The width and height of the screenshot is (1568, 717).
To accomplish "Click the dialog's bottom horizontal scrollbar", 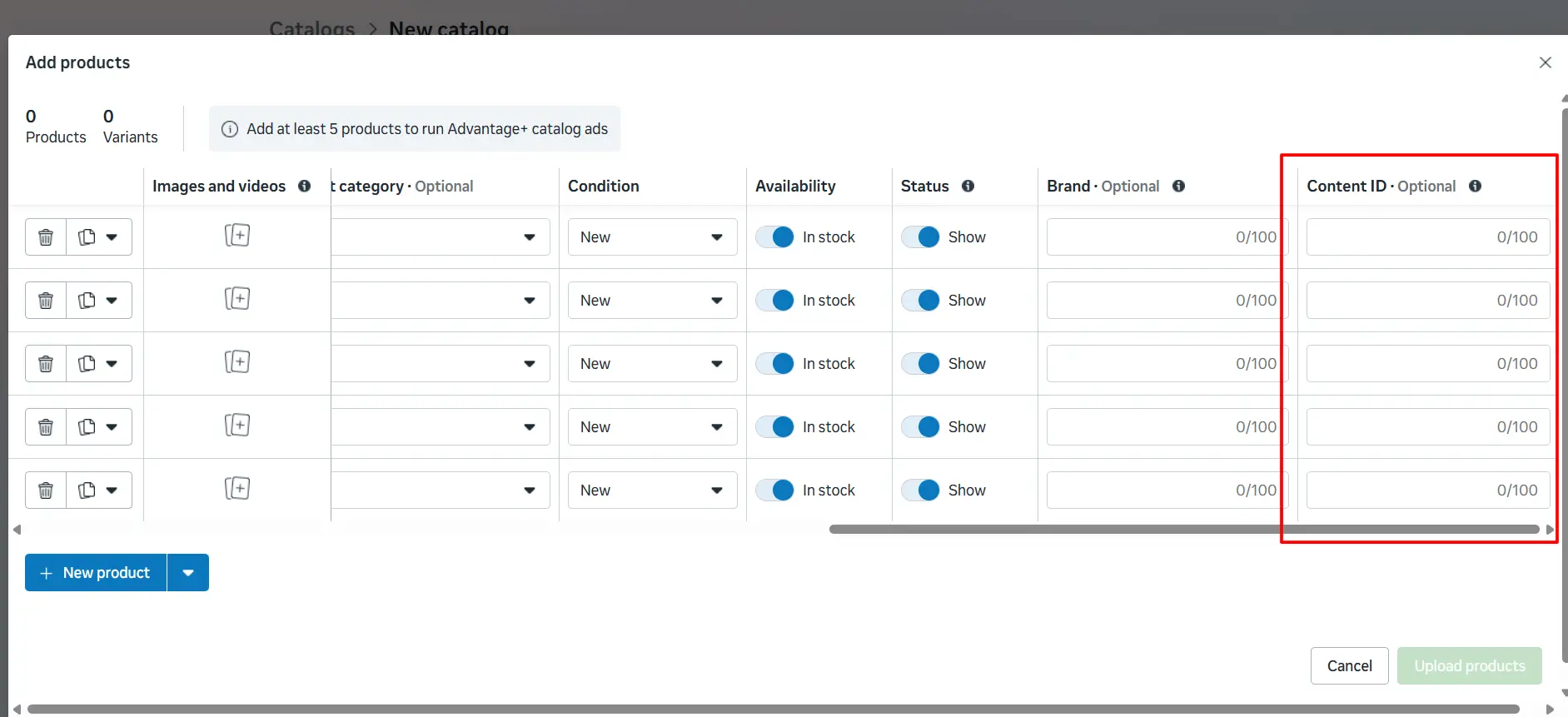I will (774, 710).
